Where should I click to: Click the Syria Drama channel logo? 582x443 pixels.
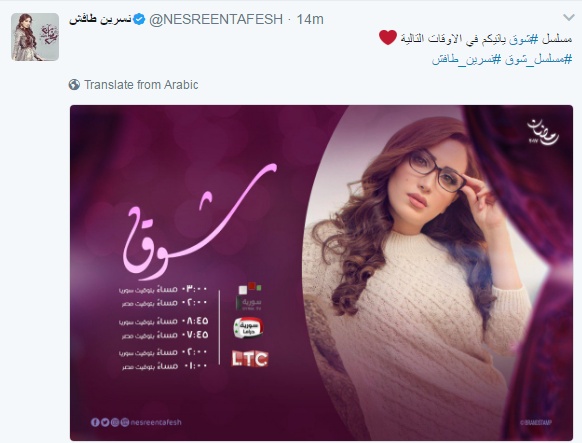(248, 328)
